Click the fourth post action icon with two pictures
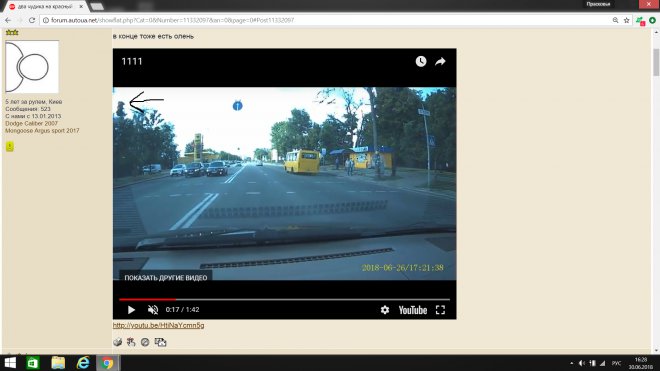 (160, 342)
